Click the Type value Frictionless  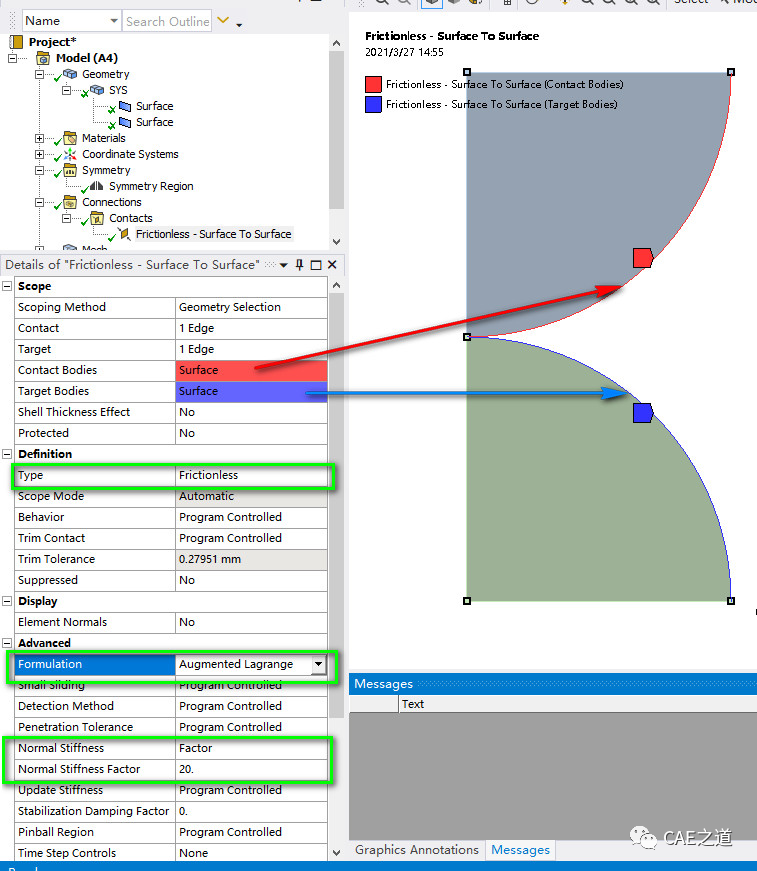pos(251,475)
